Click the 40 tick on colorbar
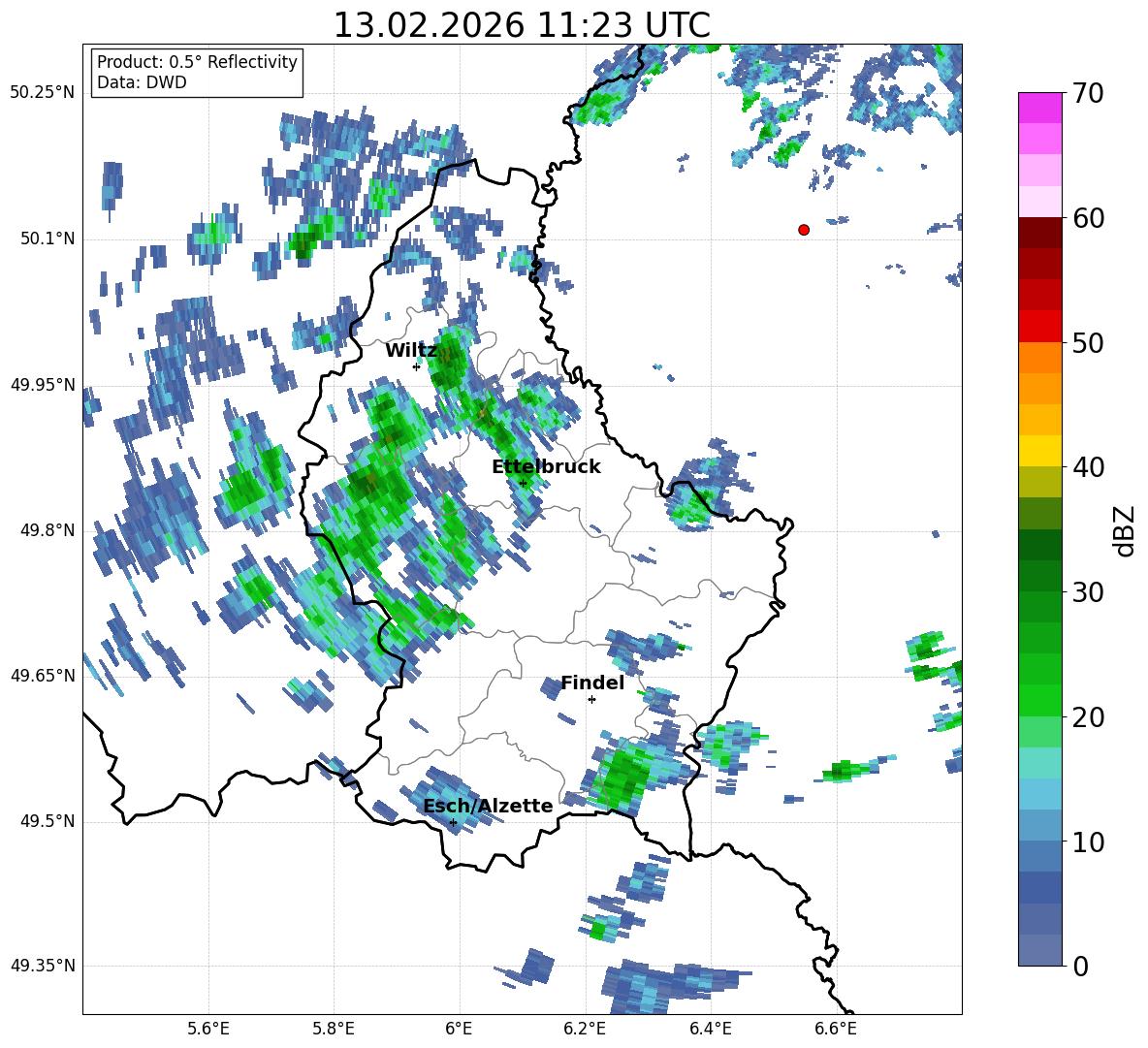1148x1048 pixels. [1087, 467]
